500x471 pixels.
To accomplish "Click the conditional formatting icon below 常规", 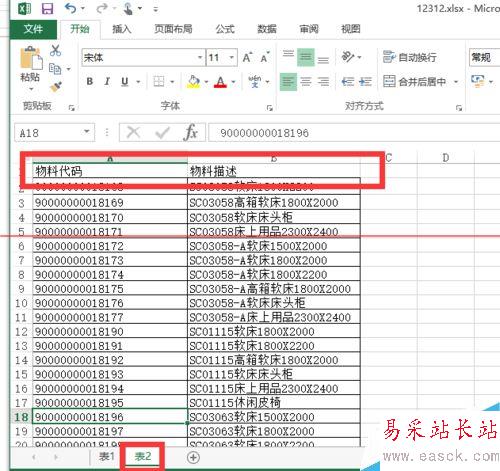I will pyautogui.click(x=477, y=81).
